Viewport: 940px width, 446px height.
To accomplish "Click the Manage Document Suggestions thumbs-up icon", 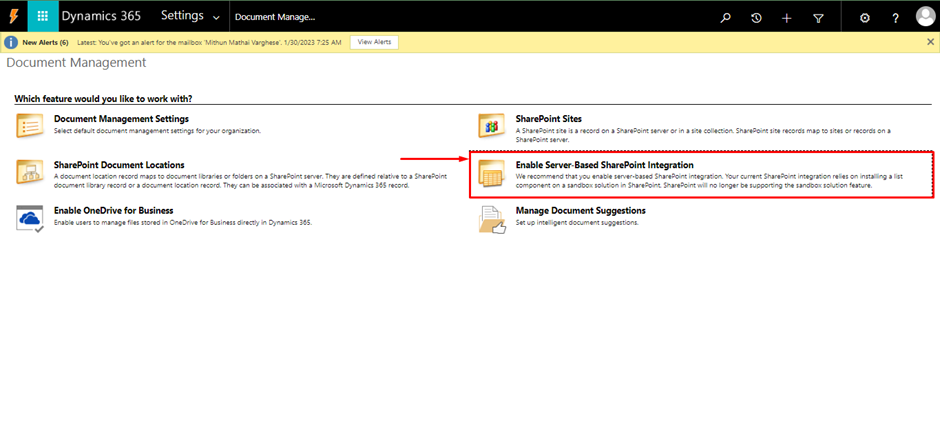I will pyautogui.click(x=492, y=219).
